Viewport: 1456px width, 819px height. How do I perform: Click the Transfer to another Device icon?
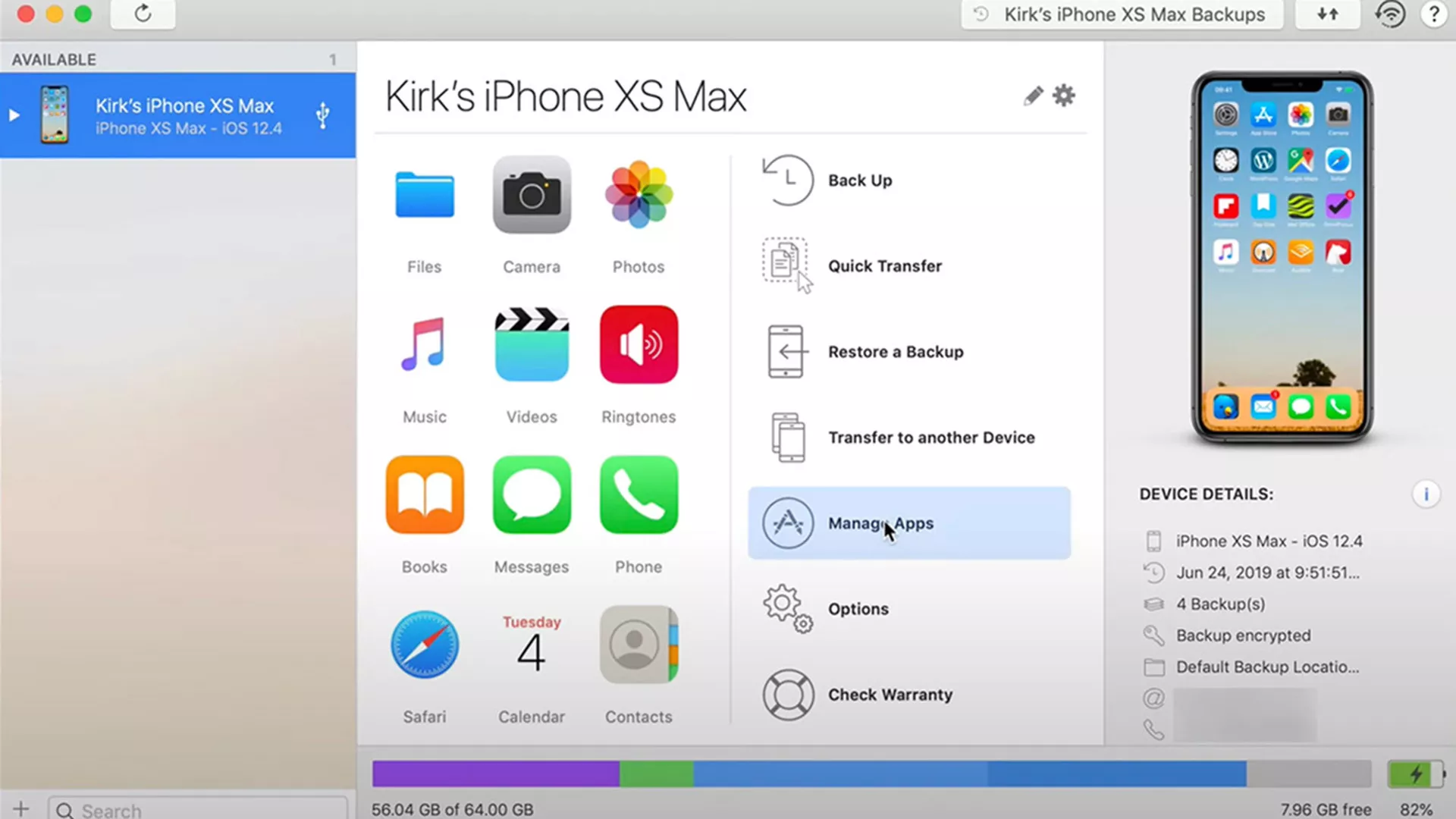pyautogui.click(x=786, y=437)
